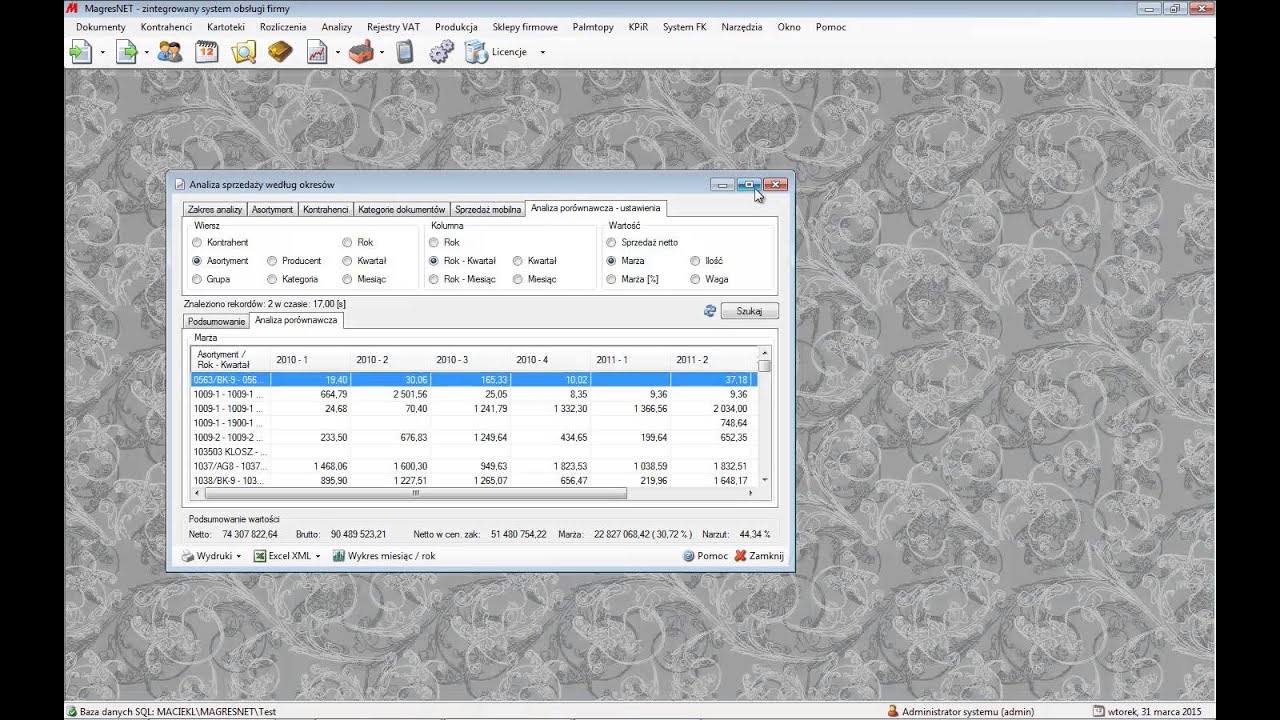The width and height of the screenshot is (1280, 720).
Task: Expand the Excel XML dropdown arrow
Action: (x=318, y=556)
